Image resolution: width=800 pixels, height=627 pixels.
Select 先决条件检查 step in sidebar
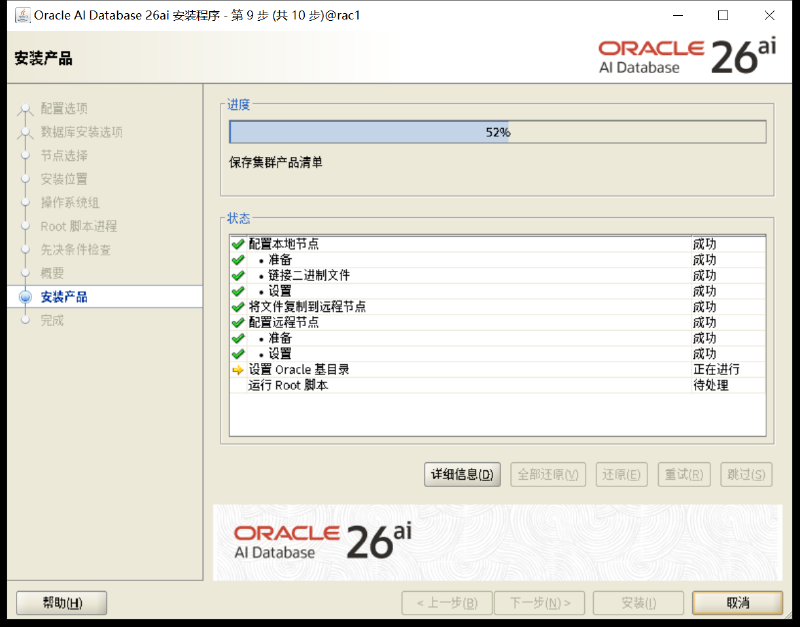click(x=76, y=249)
